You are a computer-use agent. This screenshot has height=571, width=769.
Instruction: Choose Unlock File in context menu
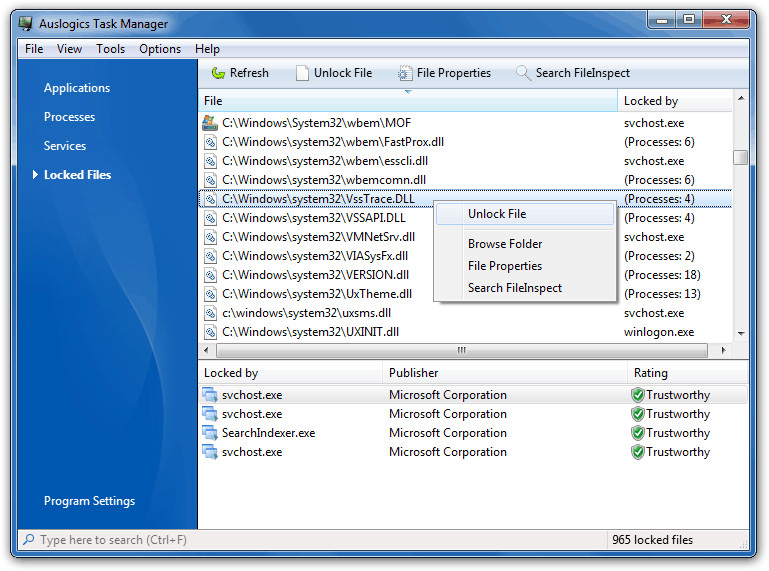(525, 214)
